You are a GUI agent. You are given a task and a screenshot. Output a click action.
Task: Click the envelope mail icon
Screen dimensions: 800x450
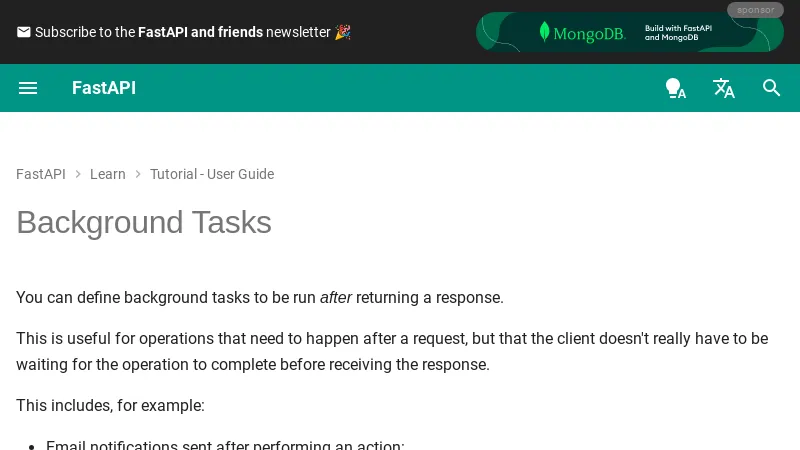click(x=24, y=32)
